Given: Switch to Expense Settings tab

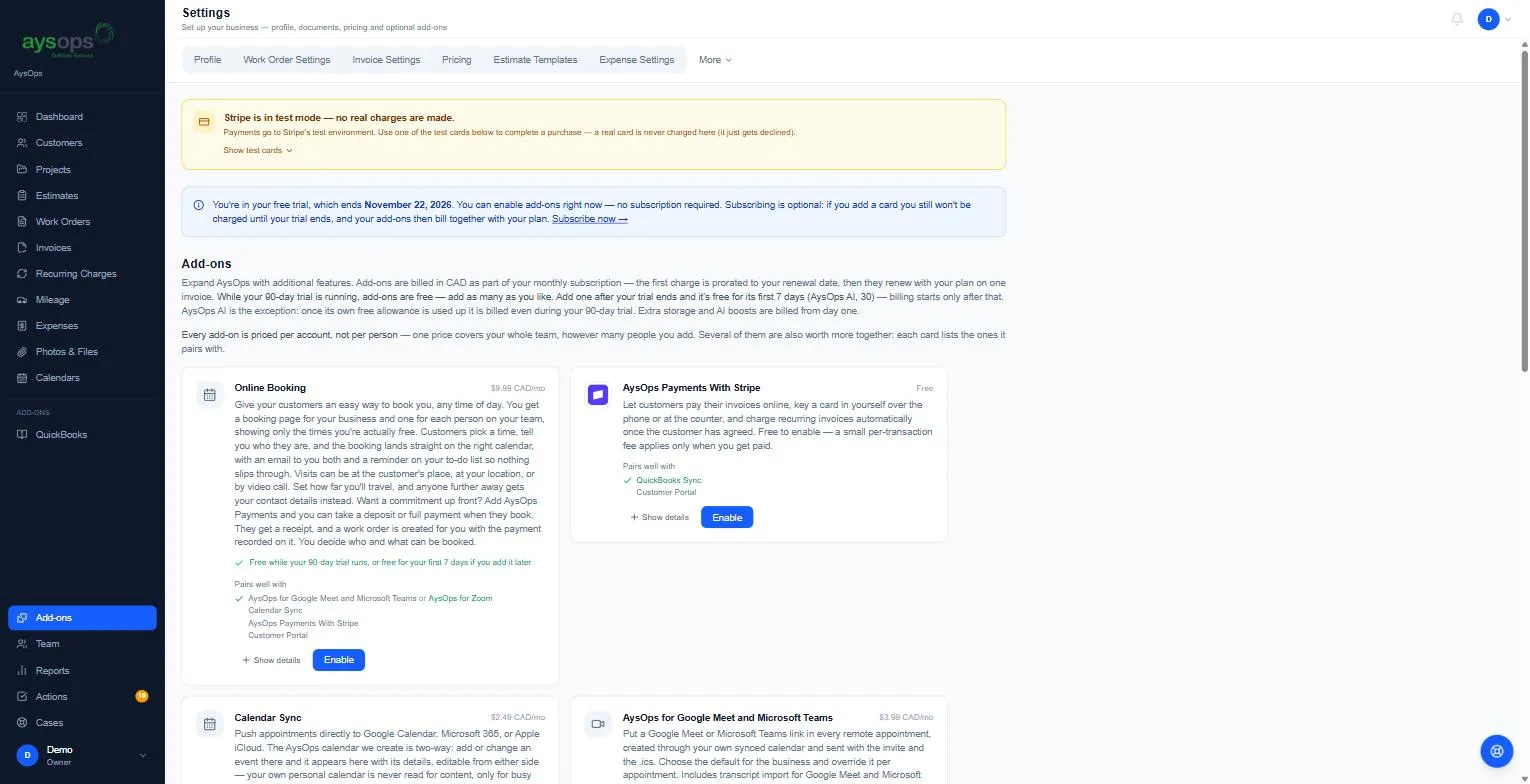Looking at the screenshot, I should click(x=637, y=60).
